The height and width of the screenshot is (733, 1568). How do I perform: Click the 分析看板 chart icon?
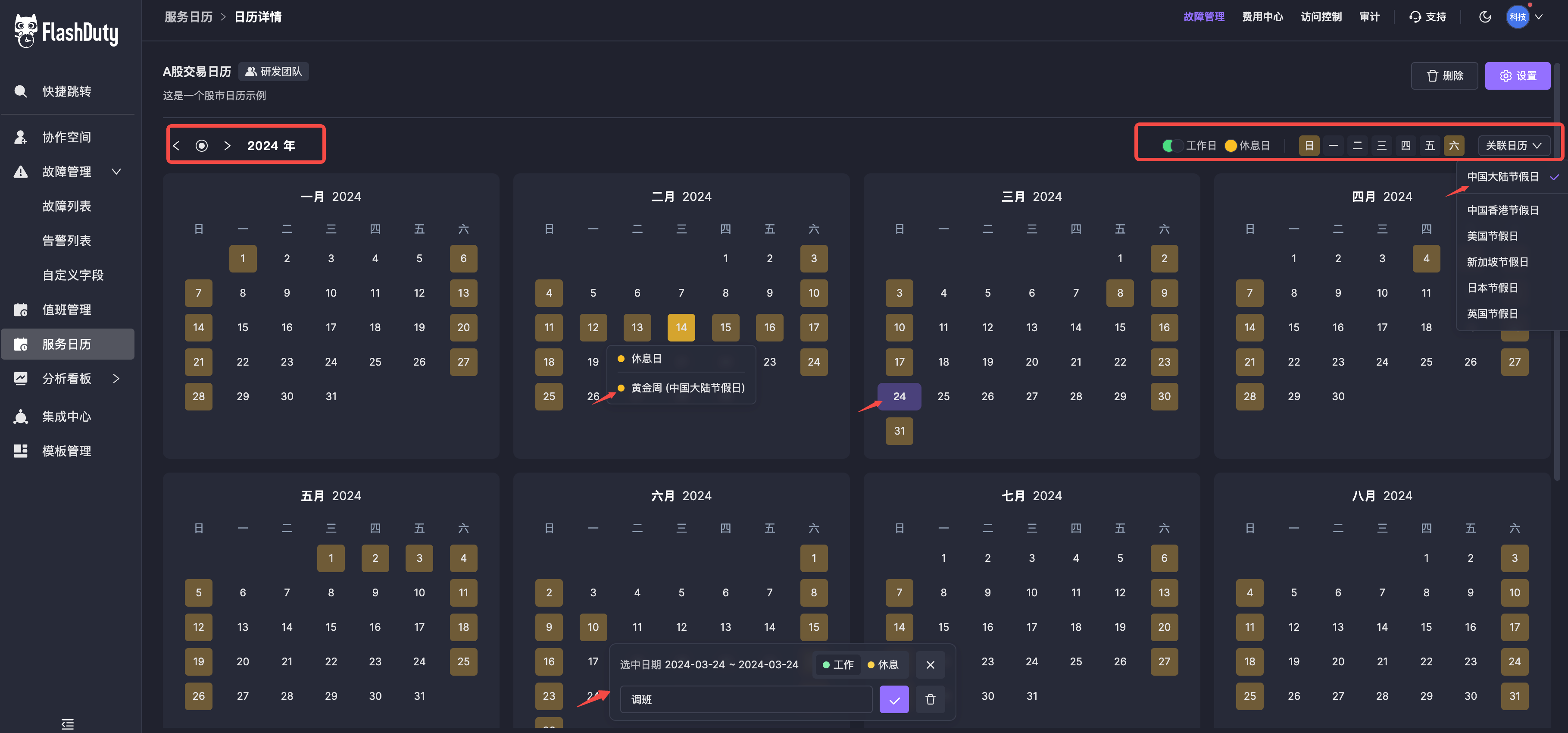click(21, 379)
